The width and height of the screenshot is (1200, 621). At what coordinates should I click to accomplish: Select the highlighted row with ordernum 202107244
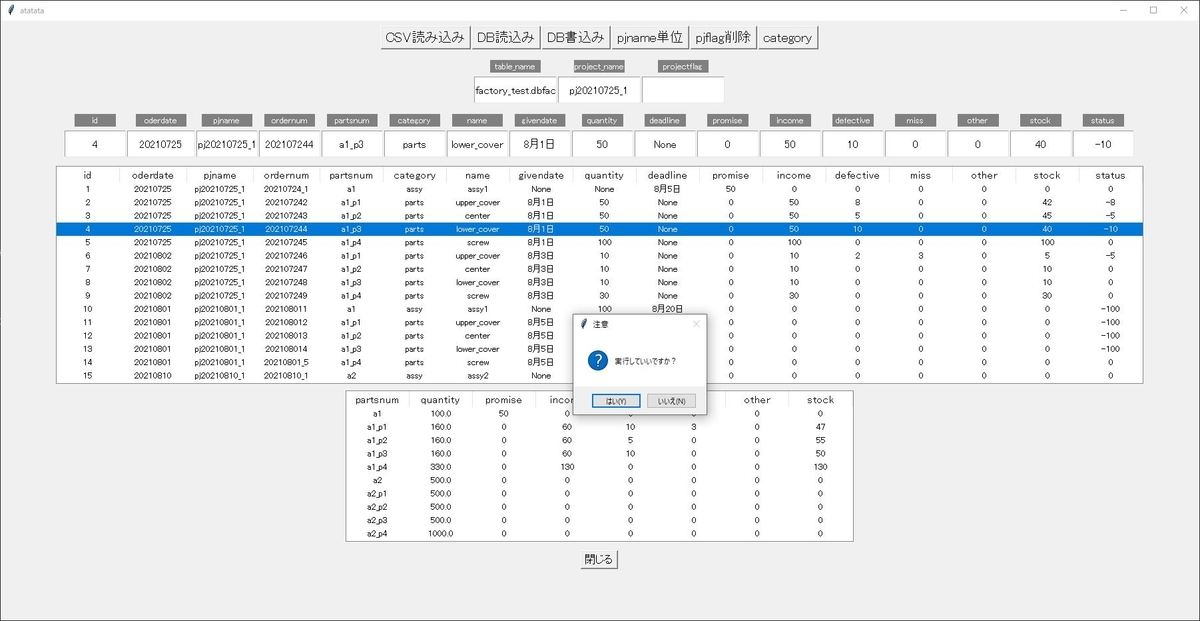pos(599,228)
